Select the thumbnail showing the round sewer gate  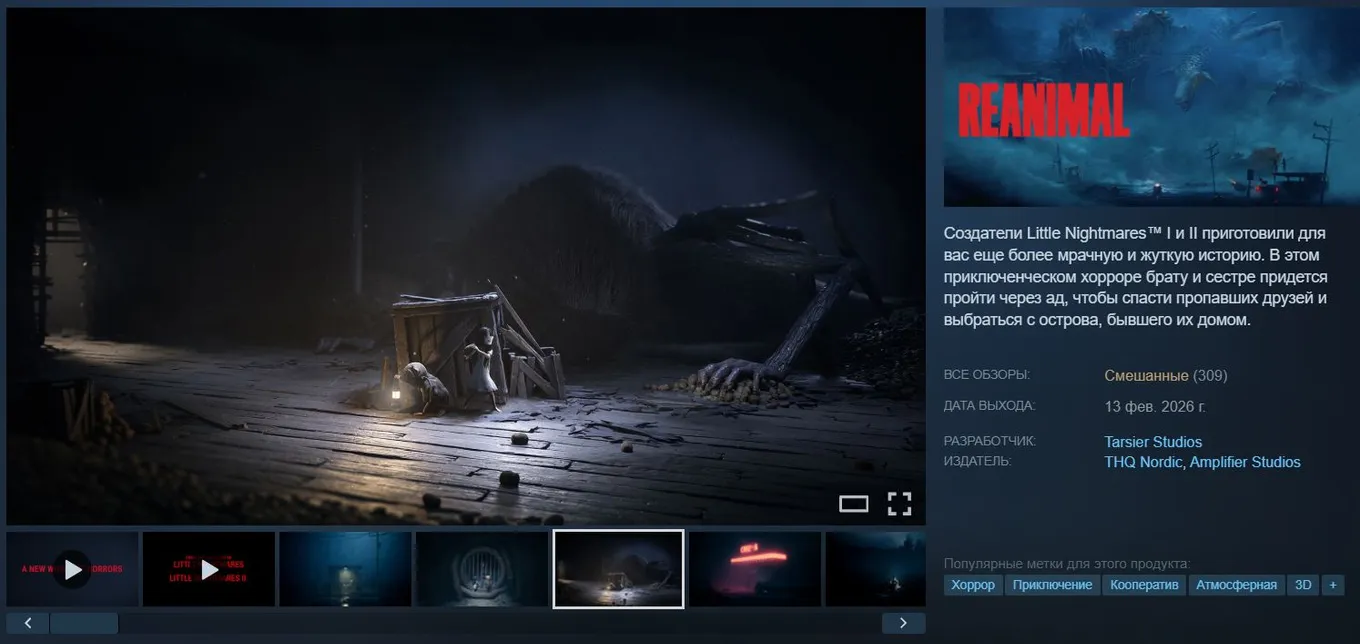click(482, 569)
